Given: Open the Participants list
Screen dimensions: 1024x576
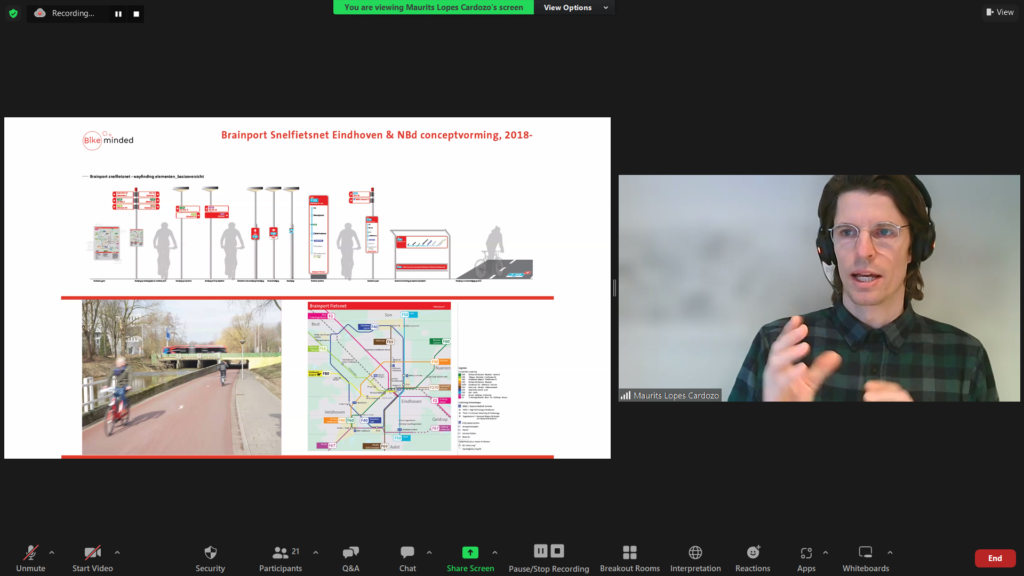Looking at the screenshot, I should coord(280,553).
